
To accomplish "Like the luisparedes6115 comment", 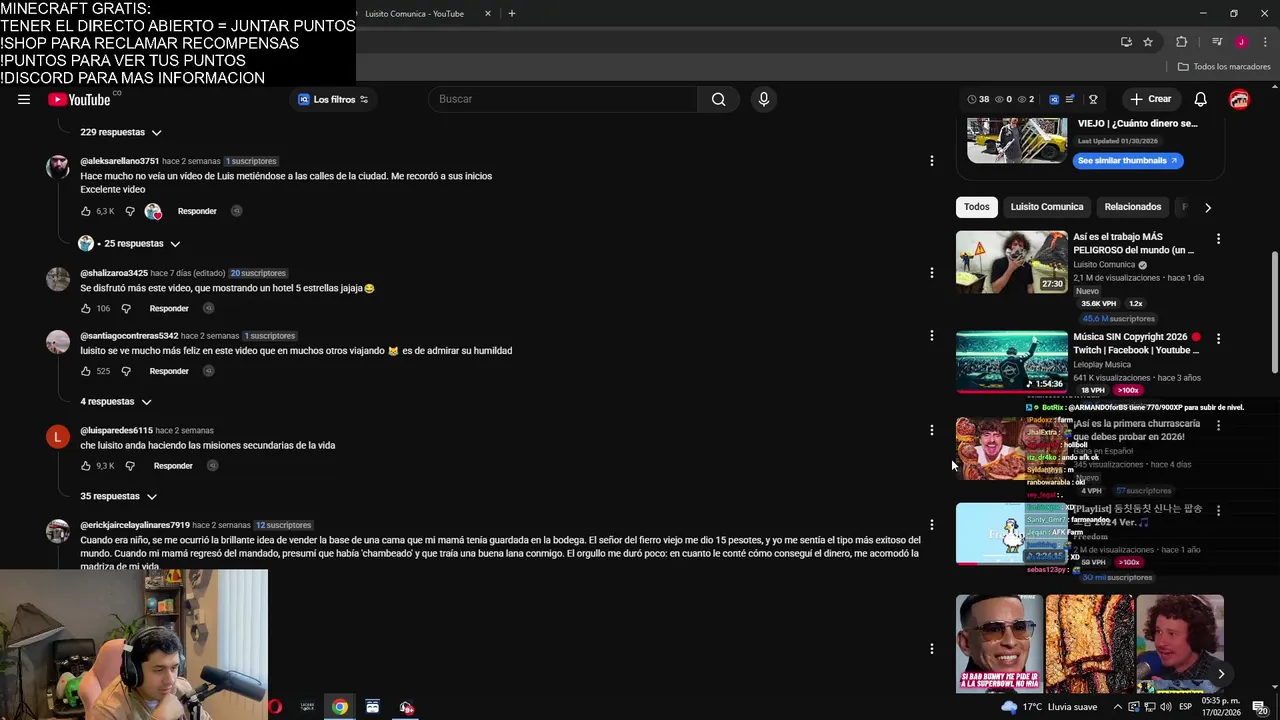I will point(86,466).
